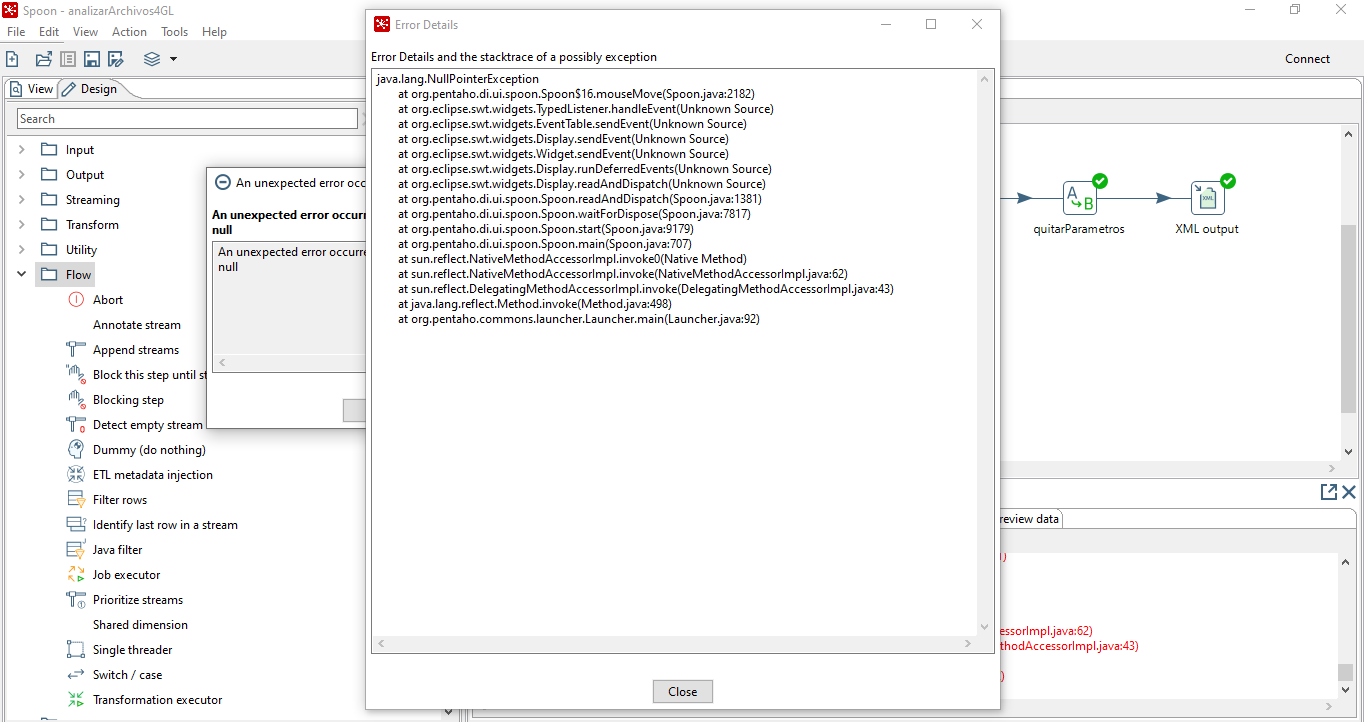Click the Save toolbar icon
The image size is (1364, 722).
pos(92,59)
